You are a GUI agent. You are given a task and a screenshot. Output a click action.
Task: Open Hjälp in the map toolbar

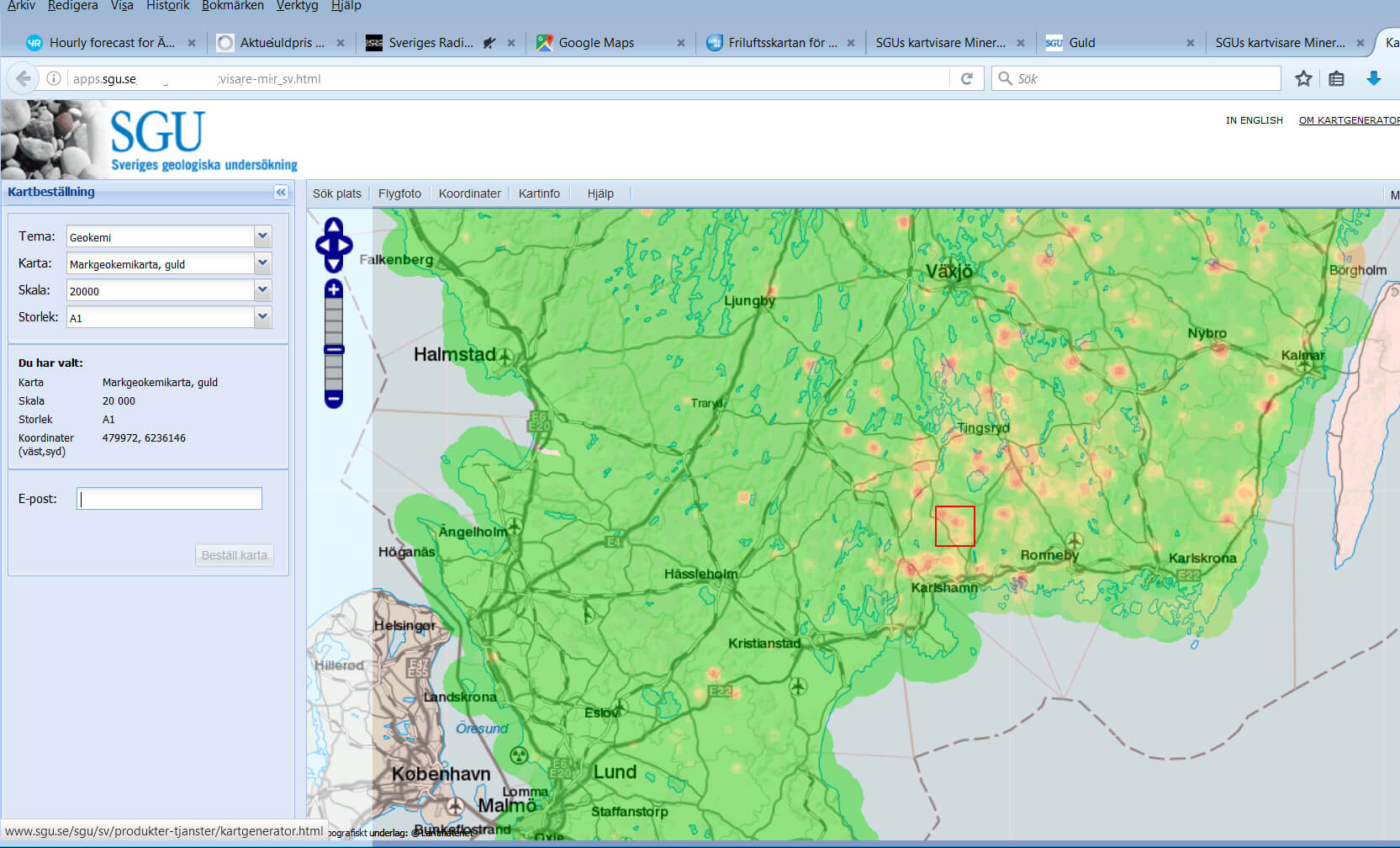[600, 193]
